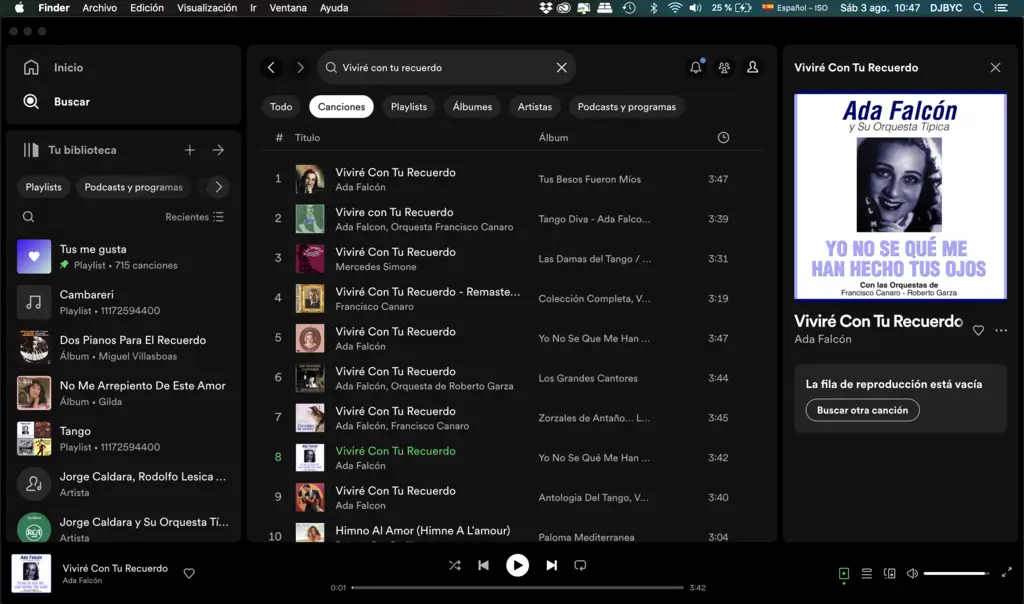Skip to the previous track

click(x=483, y=565)
